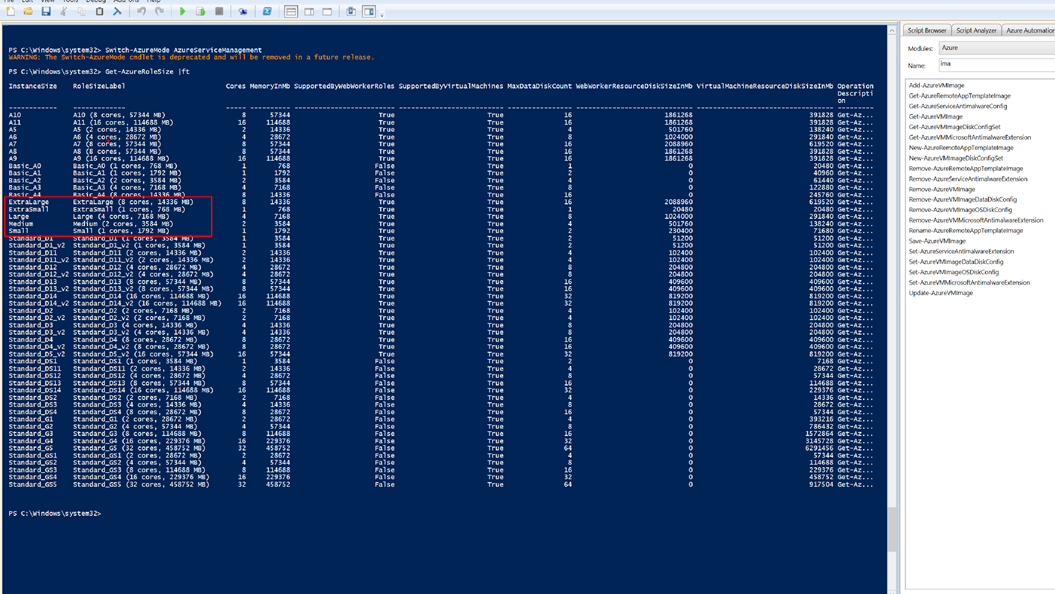Select New-AzureVMImageDiskConfigSet command
Screen dimensions: 1055x594
coord(955,158)
